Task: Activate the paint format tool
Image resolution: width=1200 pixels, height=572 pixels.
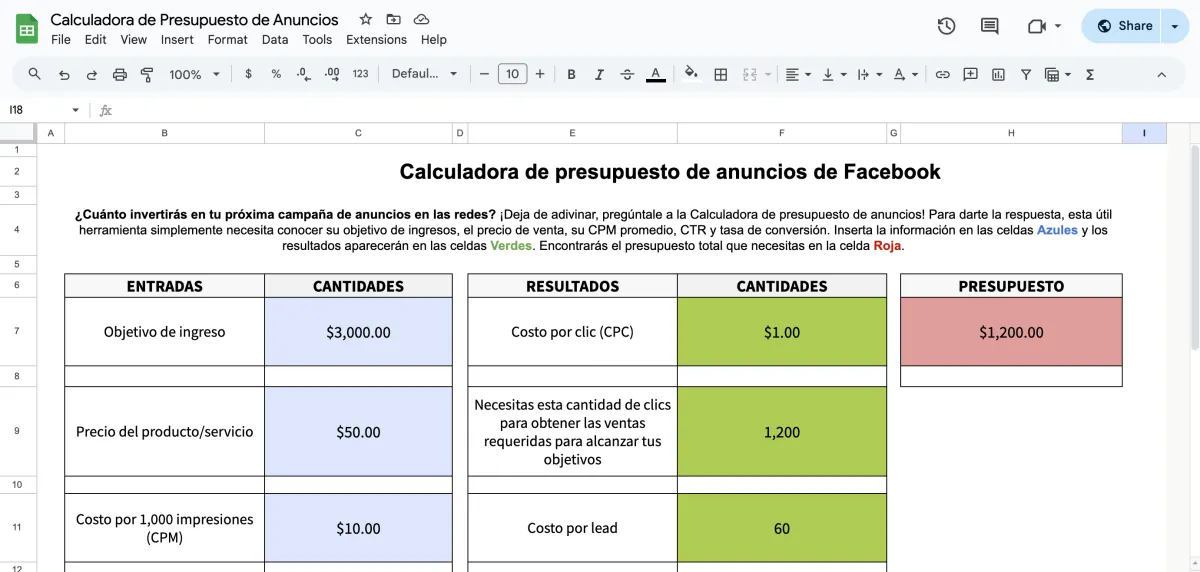Action: [147, 74]
